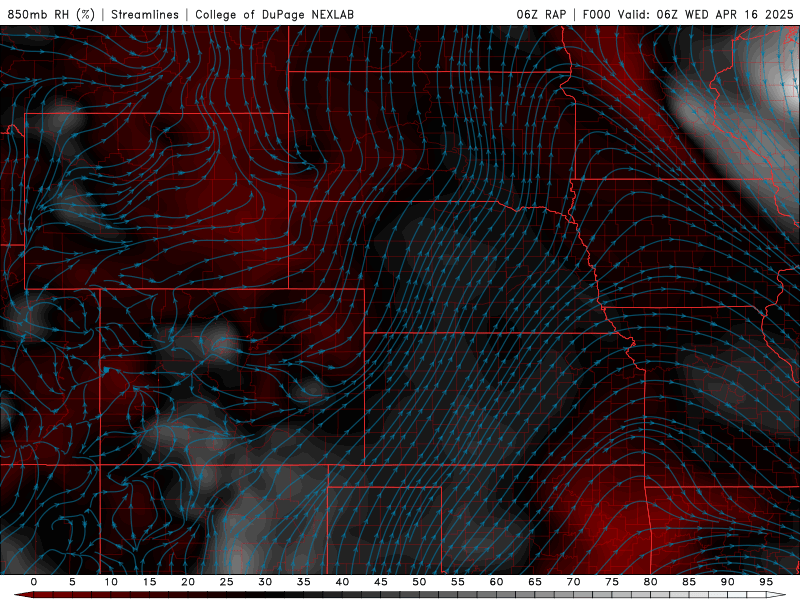
Task: Click the "06Z RAP" model label
Action: click(x=541, y=14)
